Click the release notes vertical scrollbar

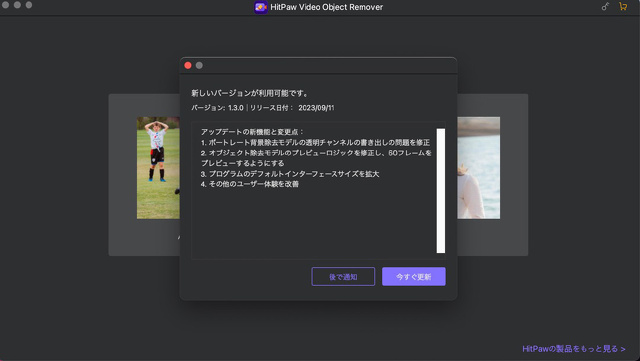point(441,191)
